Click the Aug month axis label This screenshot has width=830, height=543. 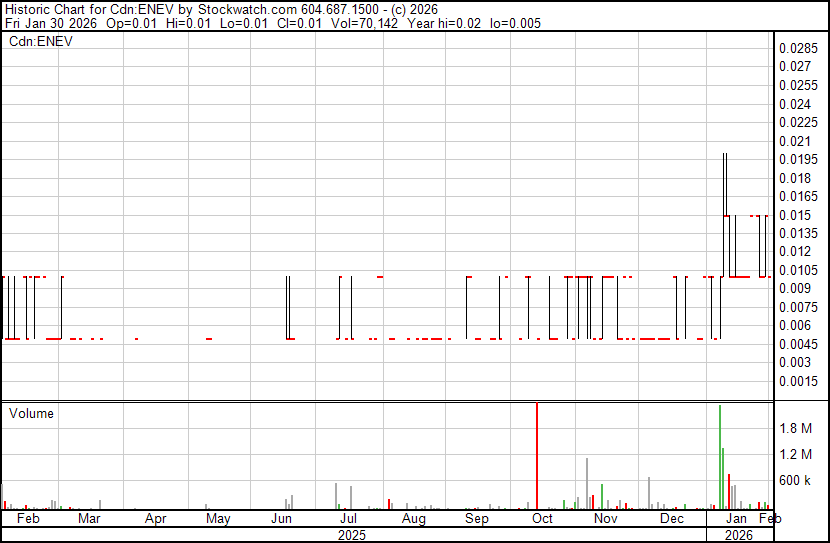click(x=414, y=519)
